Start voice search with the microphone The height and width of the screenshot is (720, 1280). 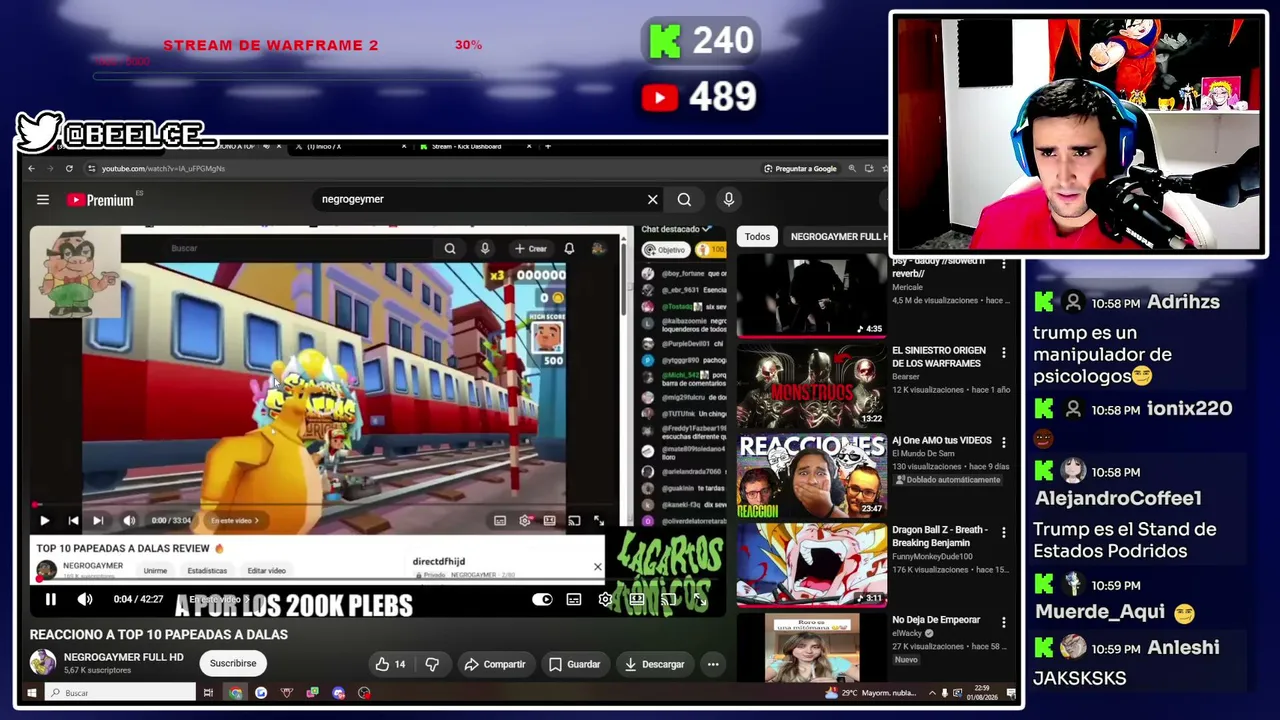[729, 200]
